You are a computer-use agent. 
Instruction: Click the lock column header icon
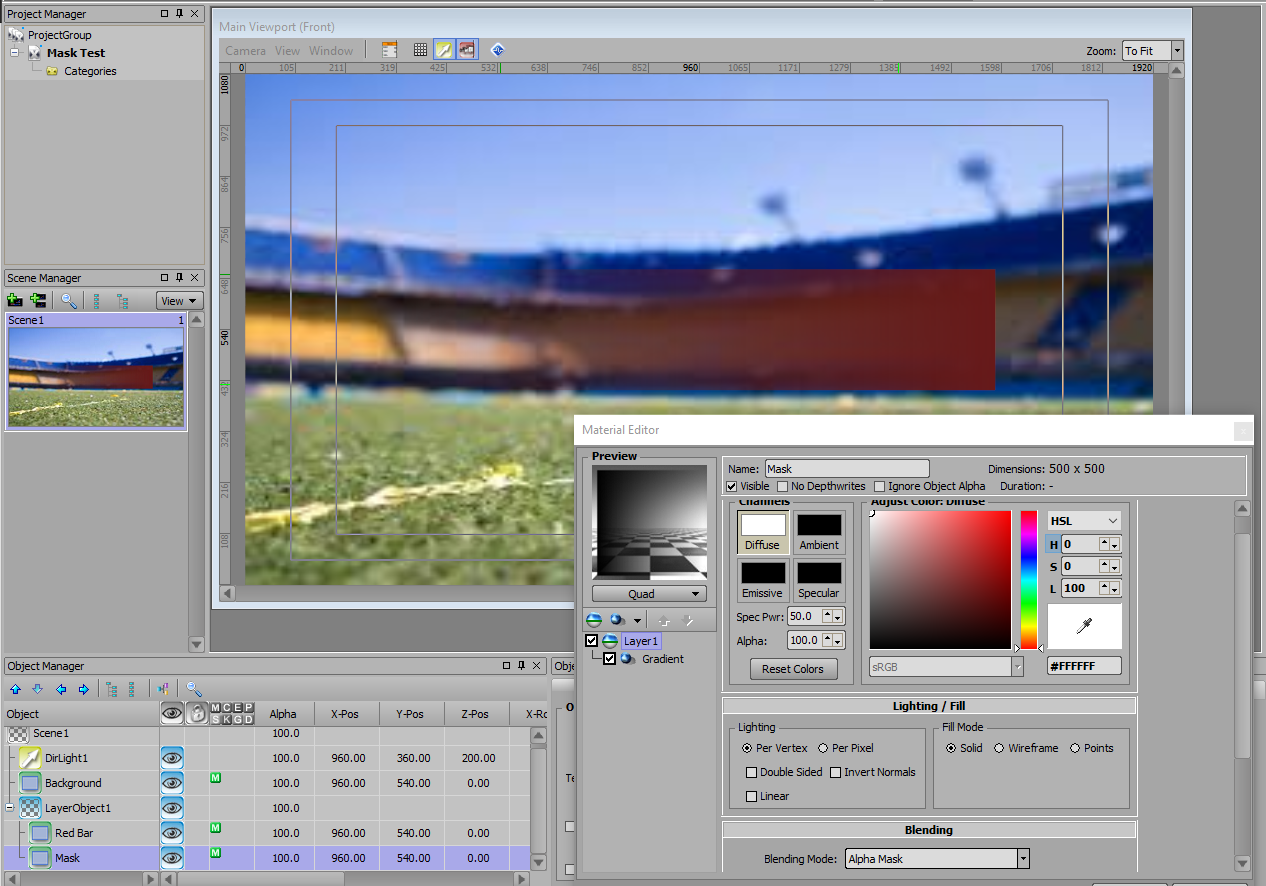tap(196, 713)
